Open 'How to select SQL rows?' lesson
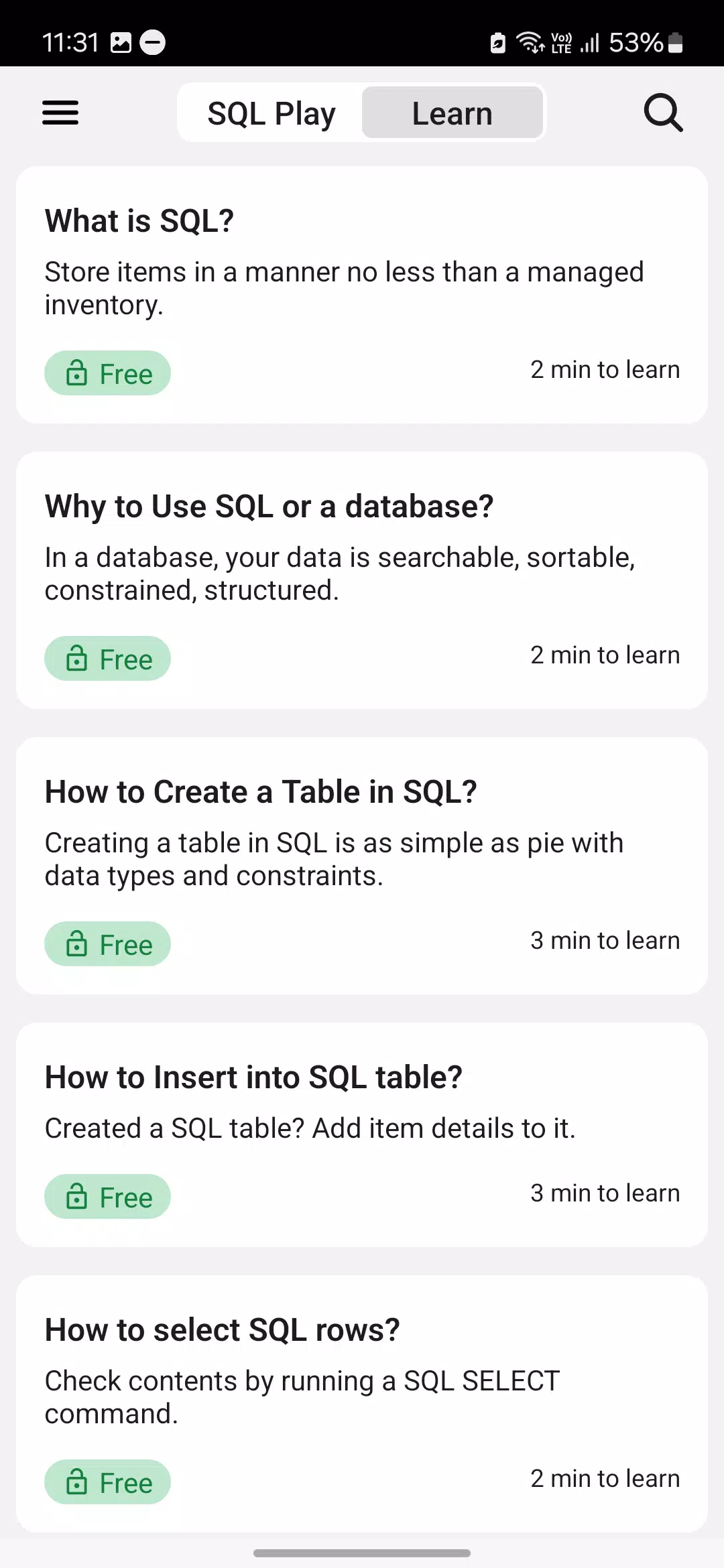 (x=222, y=1330)
